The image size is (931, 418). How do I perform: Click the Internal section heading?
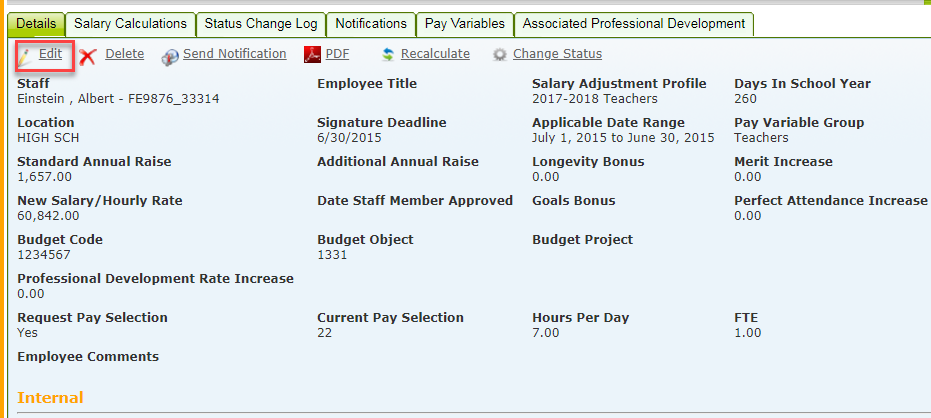[50, 397]
